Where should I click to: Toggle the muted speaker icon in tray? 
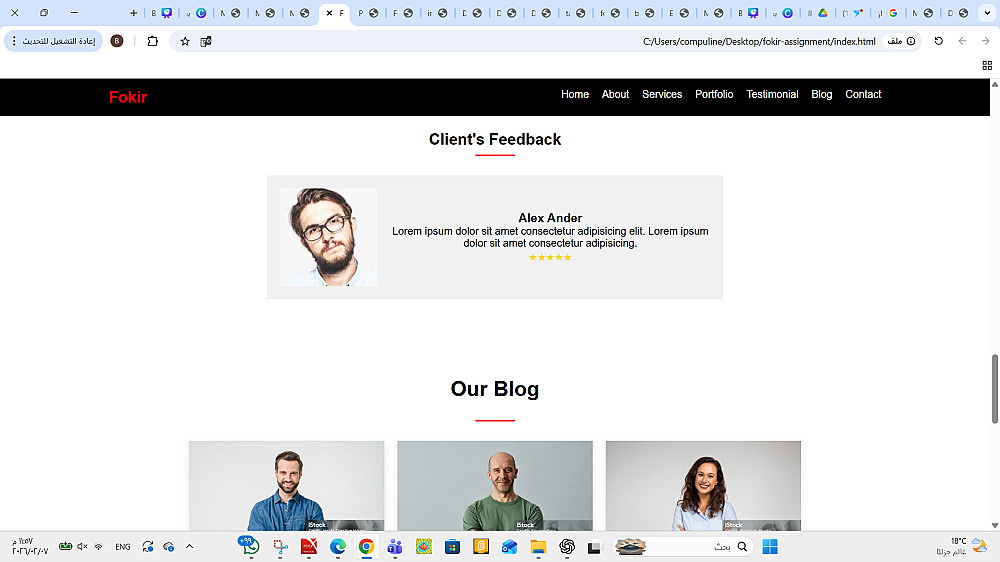coord(82,547)
